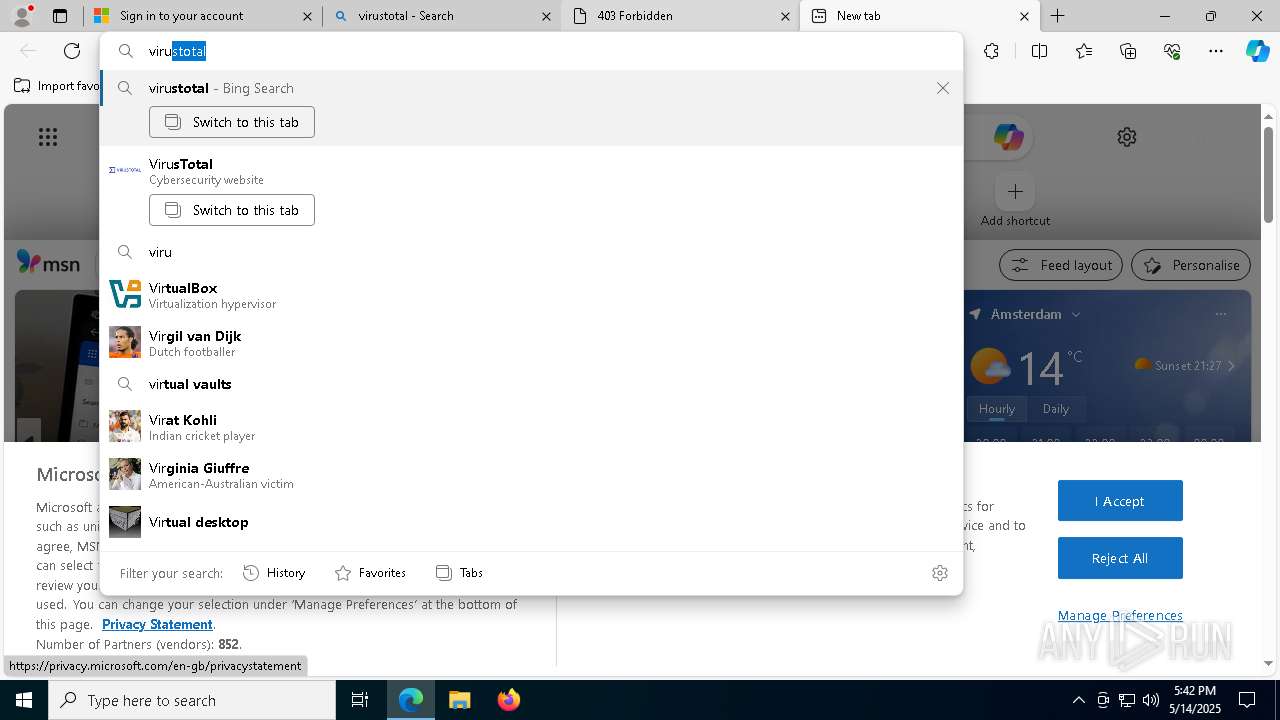Switch to the 403 Forbidden tab
1280x720 pixels.
click(x=680, y=16)
